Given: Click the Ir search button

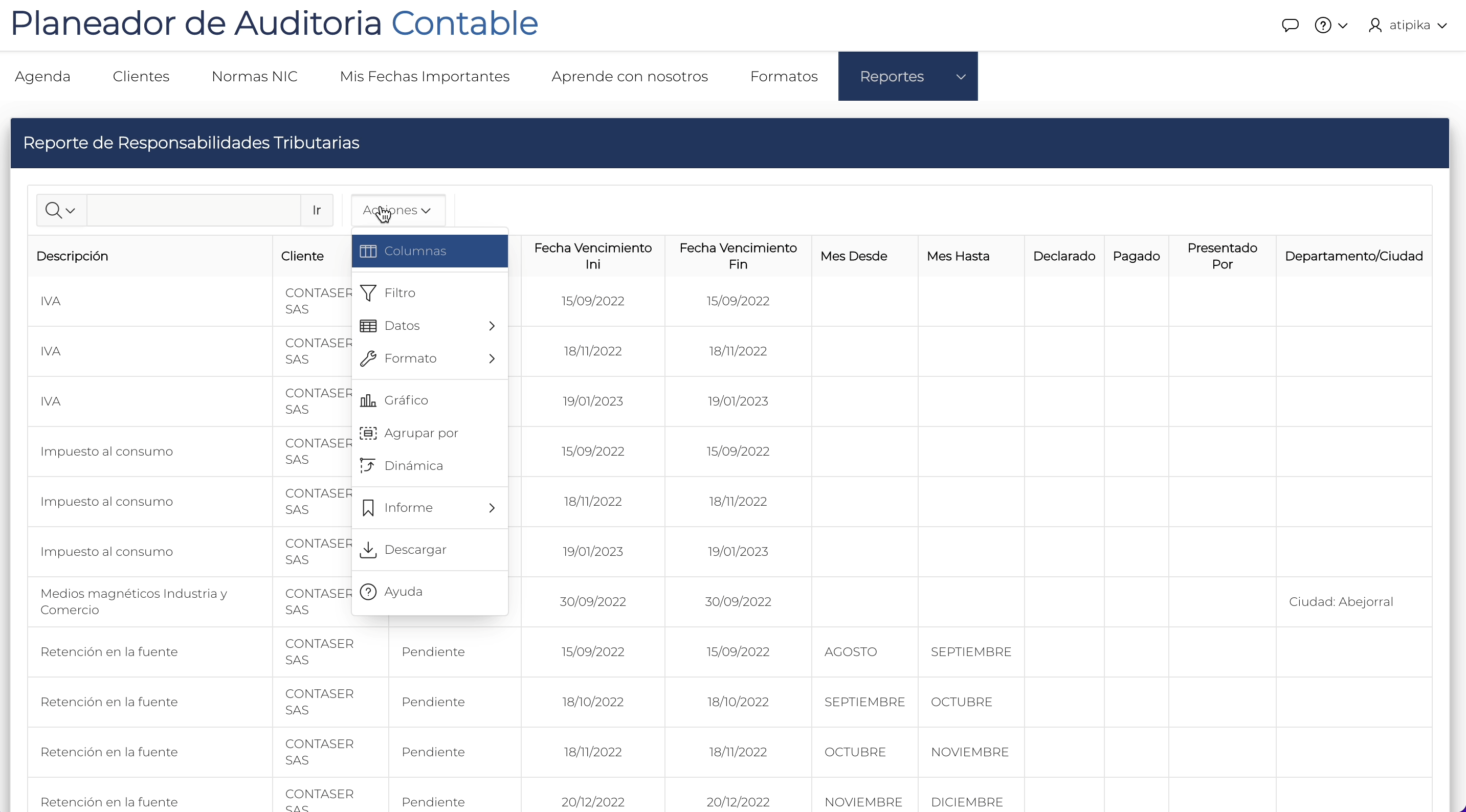Looking at the screenshot, I should coord(317,210).
